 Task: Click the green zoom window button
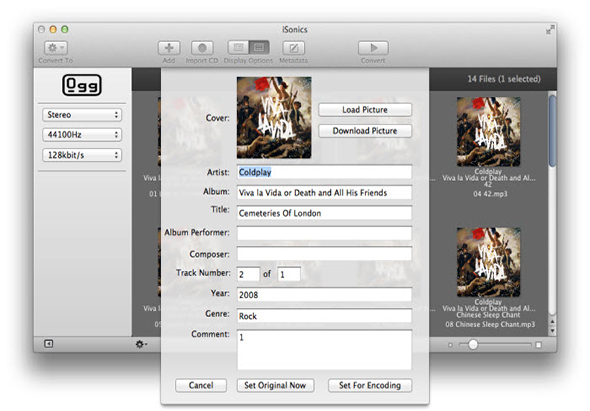click(x=65, y=29)
